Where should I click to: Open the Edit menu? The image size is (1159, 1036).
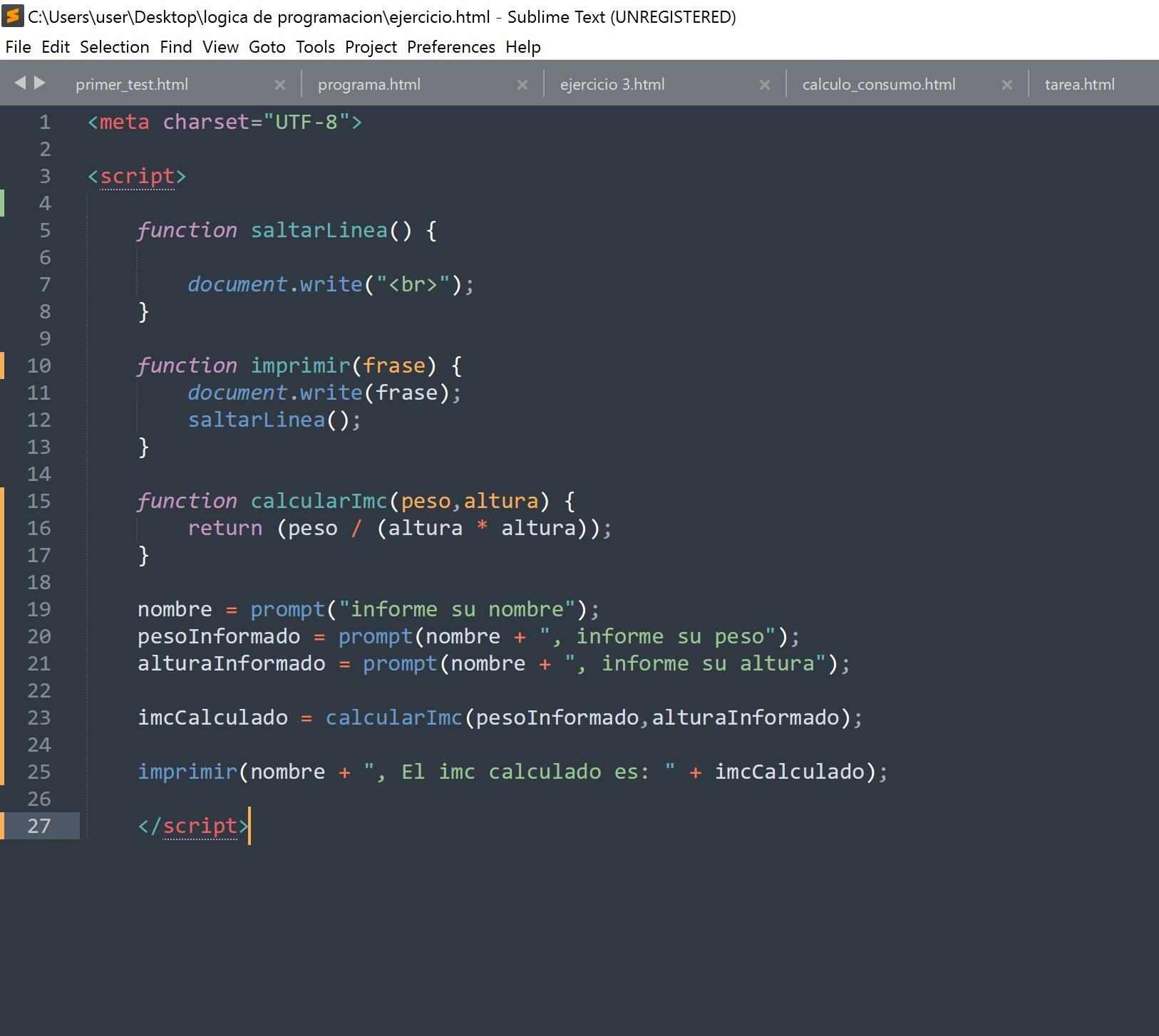tap(56, 47)
